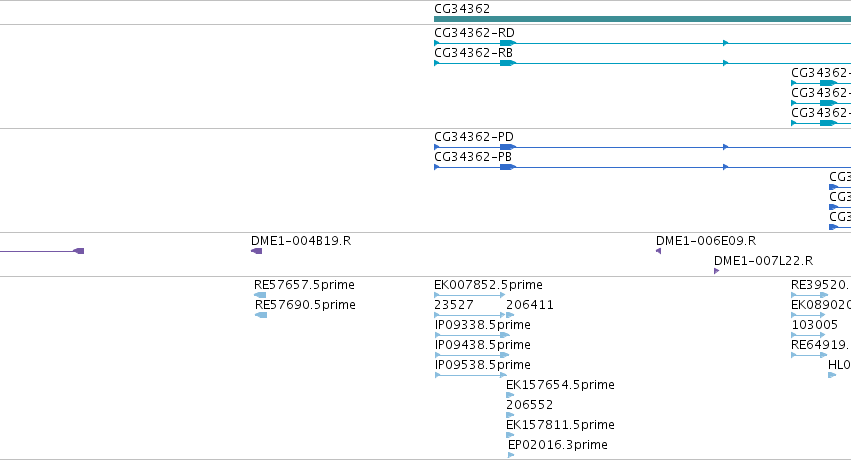Select the EK007852.5prime EST feature
The width and height of the screenshot is (851, 460).
pos(470,295)
